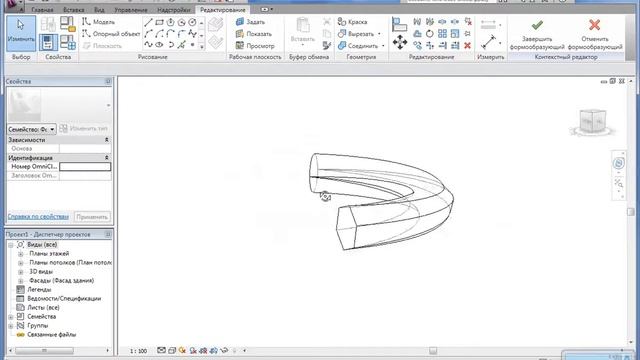This screenshot has height=360, width=640.
Task: Toggle Shadows on view control bar
Action: (193, 351)
